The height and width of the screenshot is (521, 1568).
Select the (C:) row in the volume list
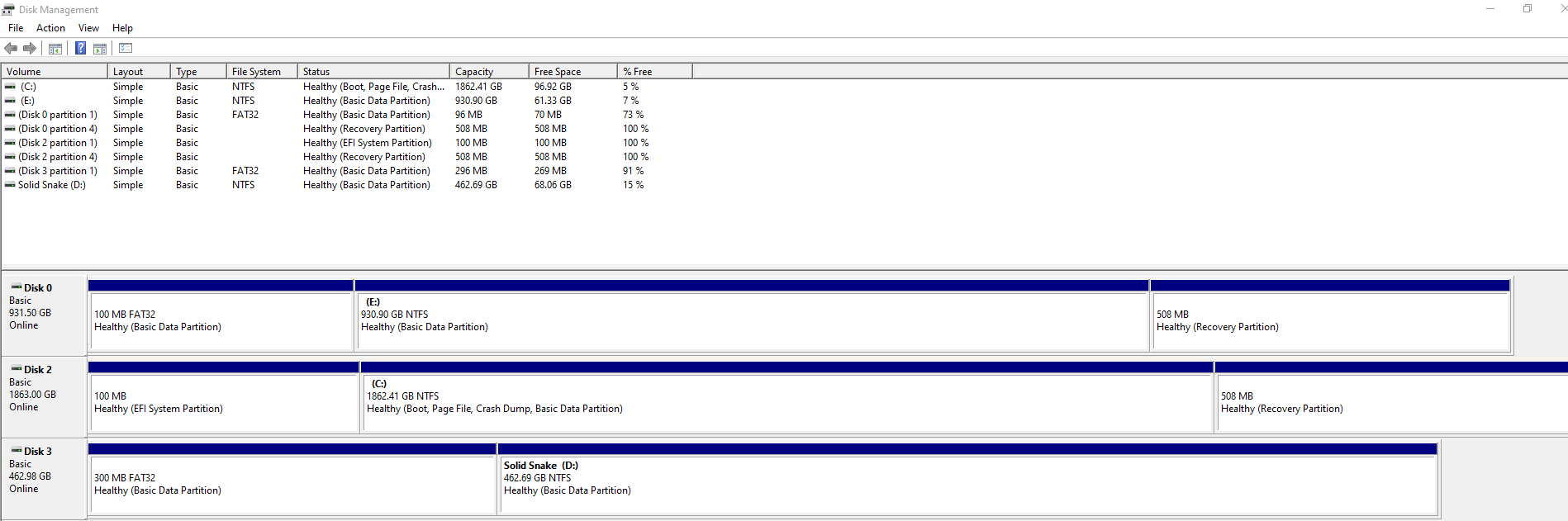[347, 87]
